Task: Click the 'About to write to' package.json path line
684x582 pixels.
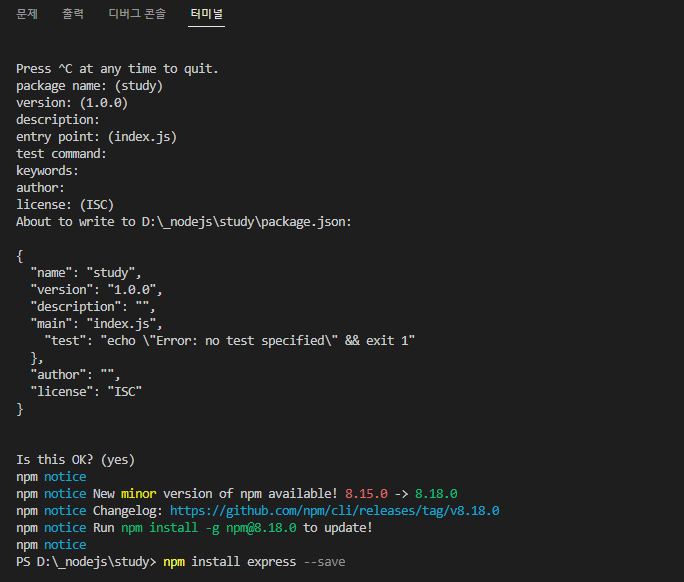Action: 184,222
